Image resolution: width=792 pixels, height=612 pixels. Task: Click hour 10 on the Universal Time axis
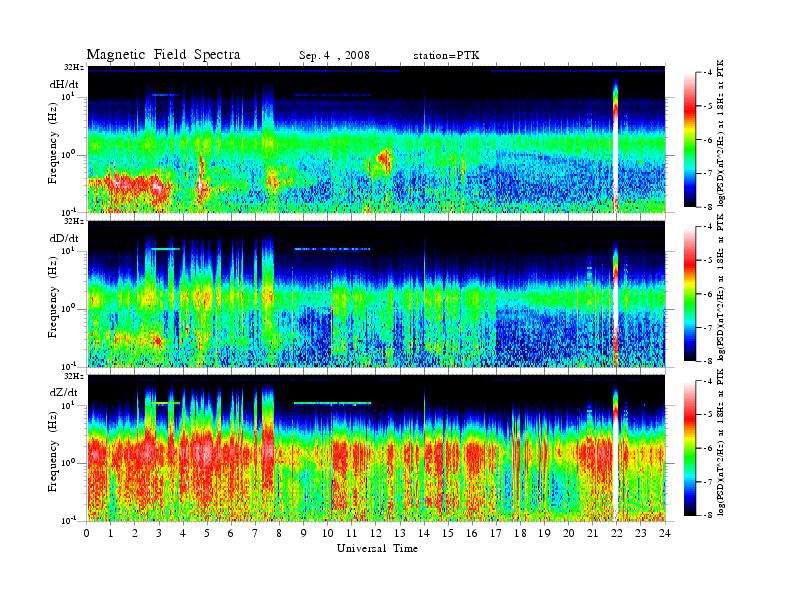[x=328, y=534]
